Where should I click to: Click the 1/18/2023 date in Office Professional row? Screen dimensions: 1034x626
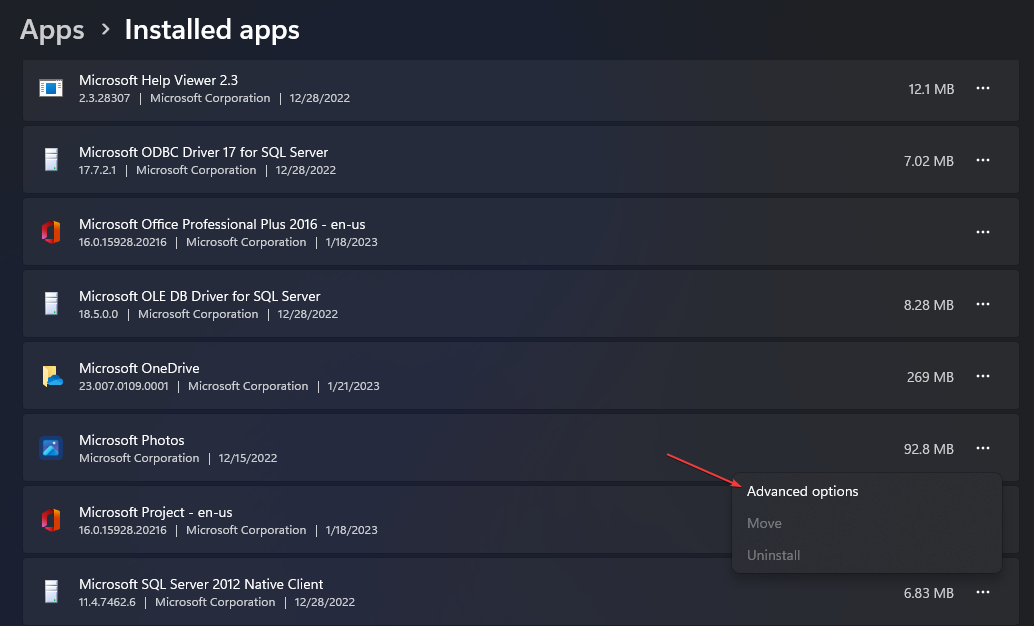coord(351,241)
